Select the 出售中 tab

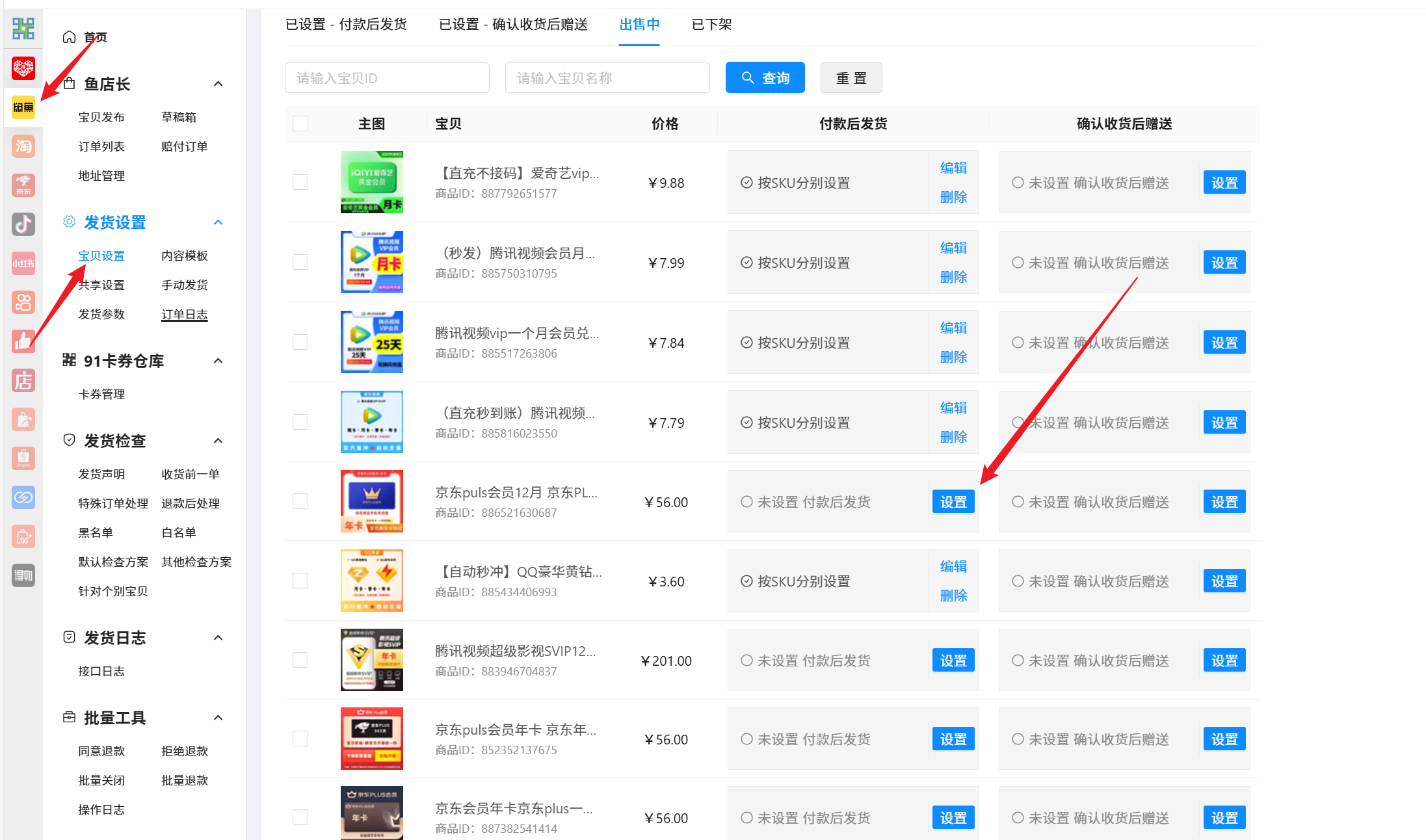pyautogui.click(x=639, y=25)
